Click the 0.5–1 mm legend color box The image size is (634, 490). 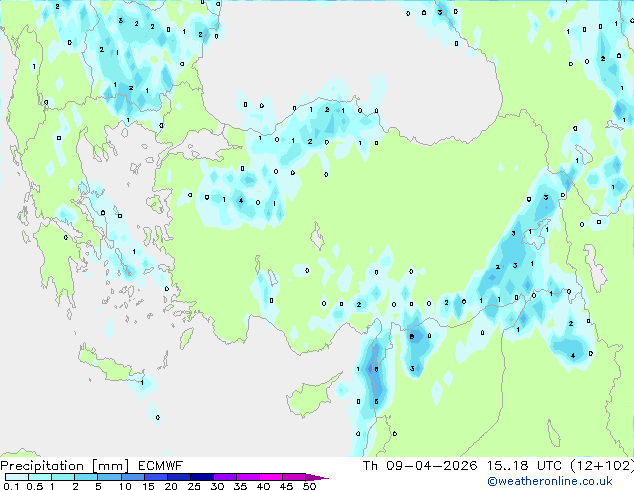point(40,477)
